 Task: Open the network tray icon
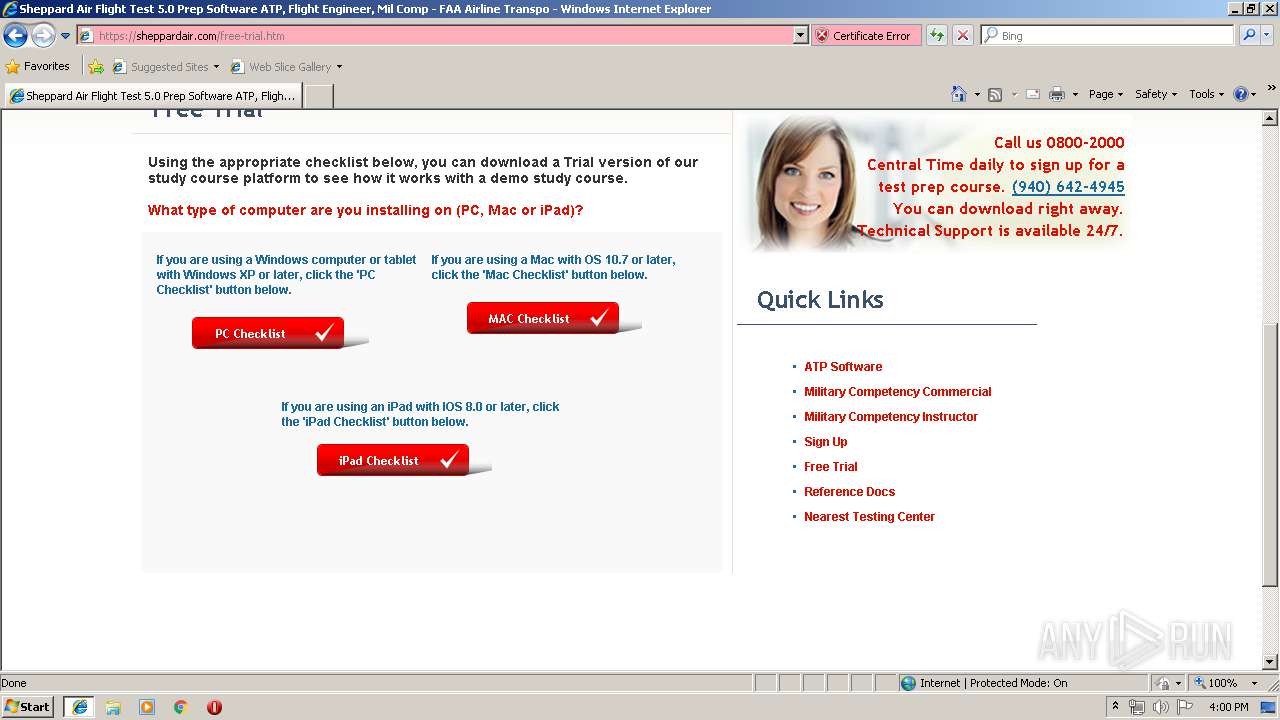pos(1137,707)
